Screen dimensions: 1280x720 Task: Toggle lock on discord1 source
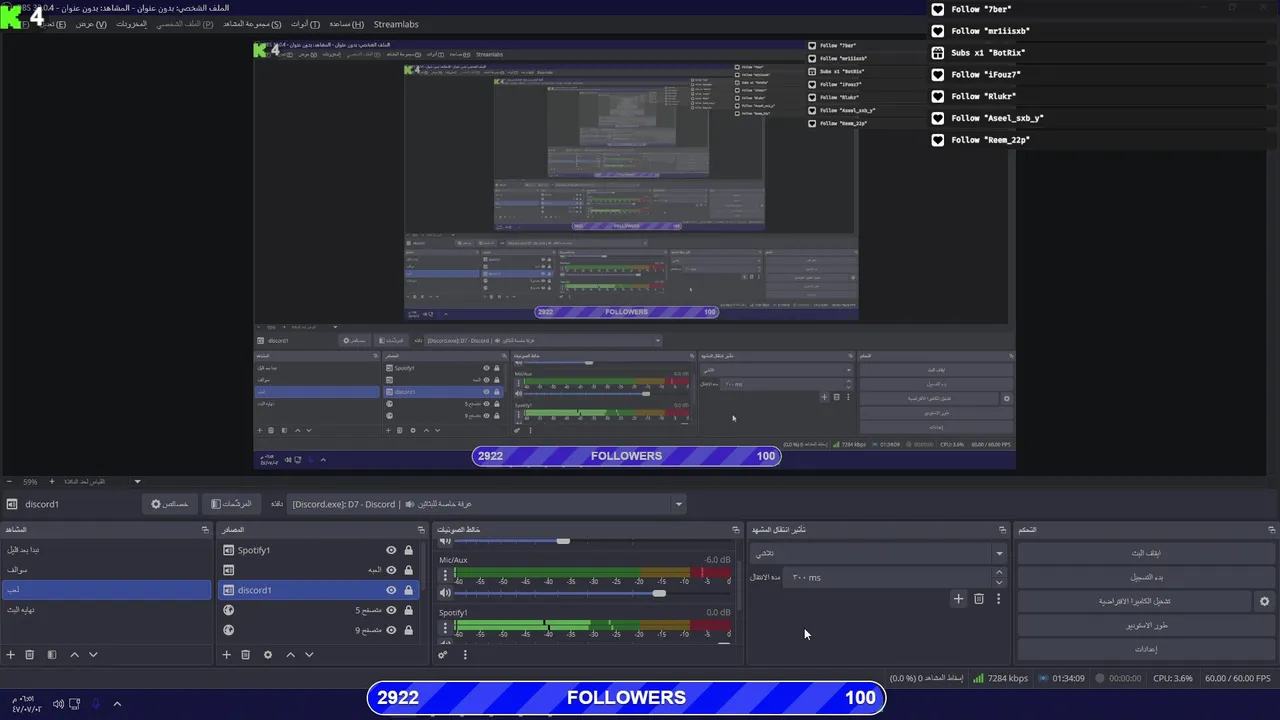click(408, 590)
